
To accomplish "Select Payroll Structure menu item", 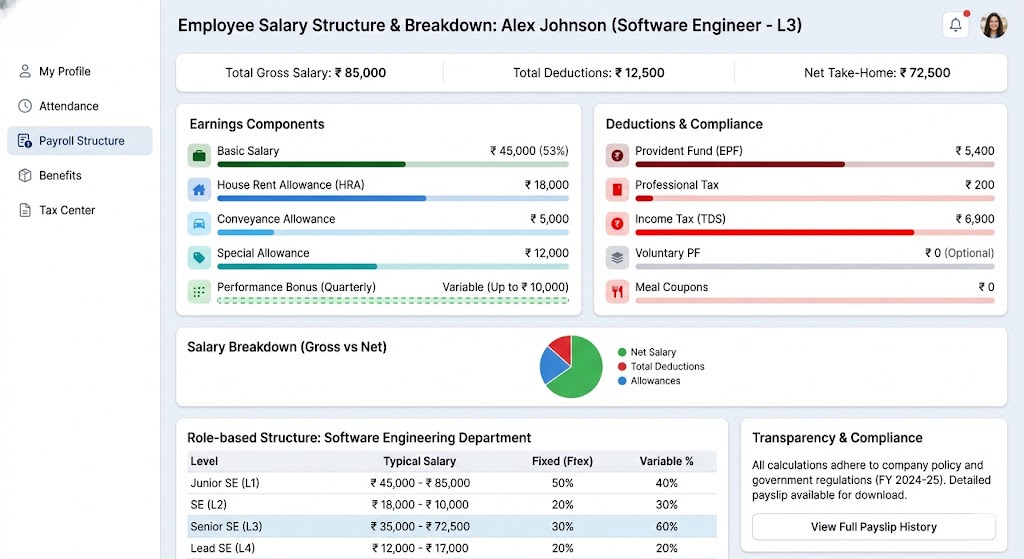I will click(x=80, y=140).
